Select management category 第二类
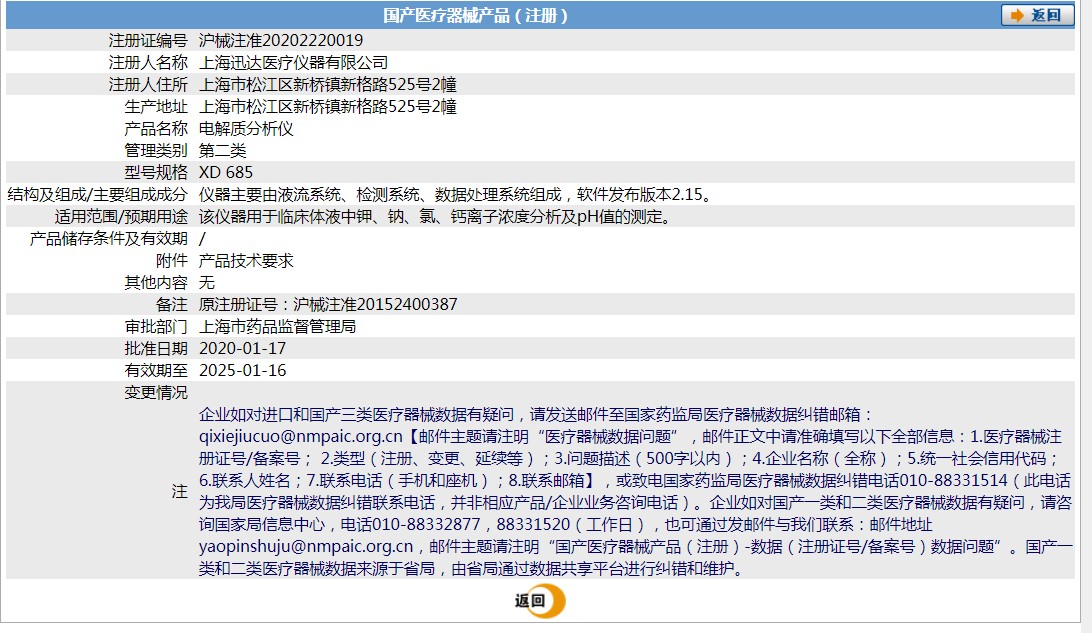1092x633 pixels. [x=222, y=150]
